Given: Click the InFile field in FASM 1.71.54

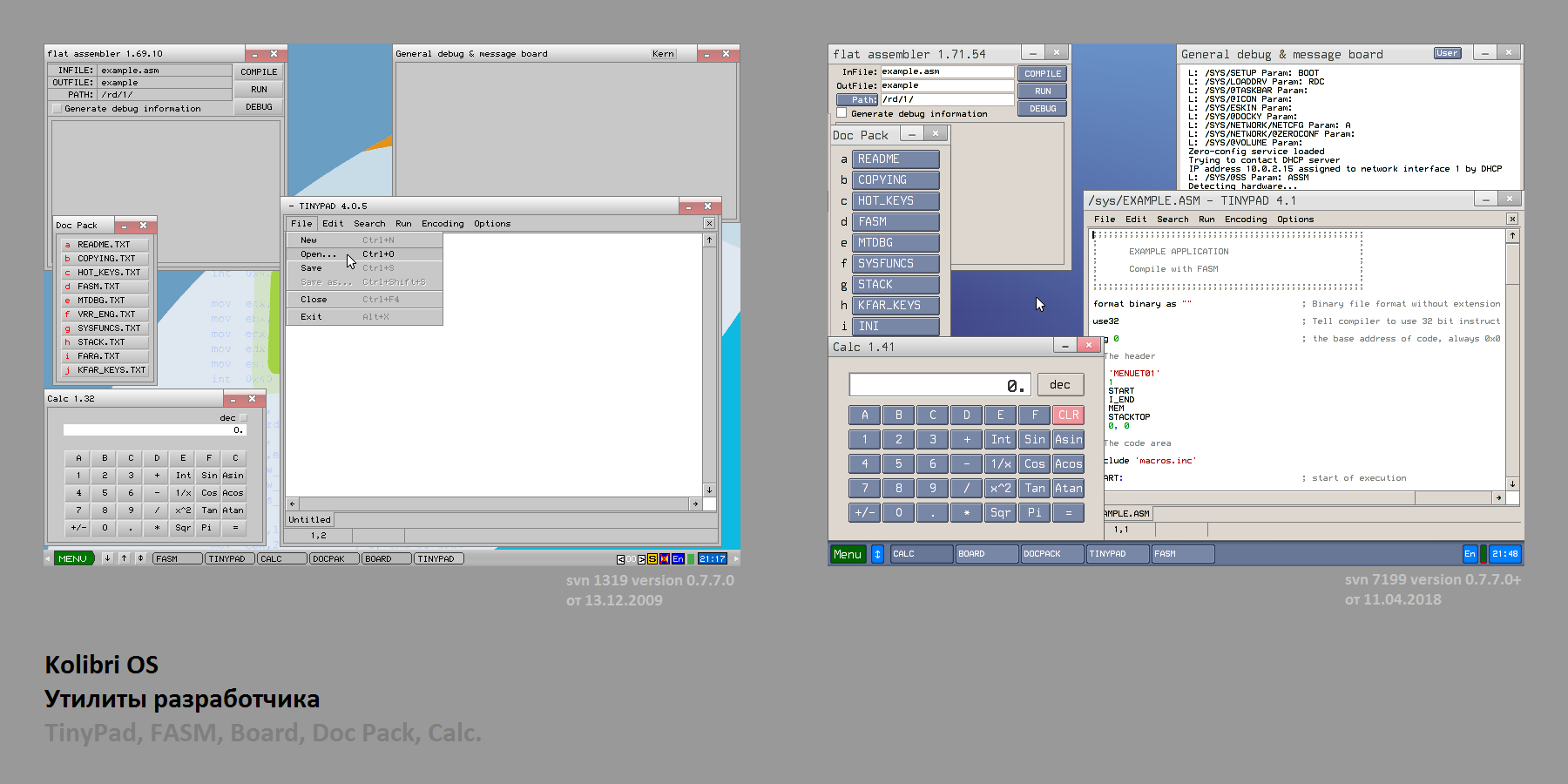Looking at the screenshot, I should 947,72.
